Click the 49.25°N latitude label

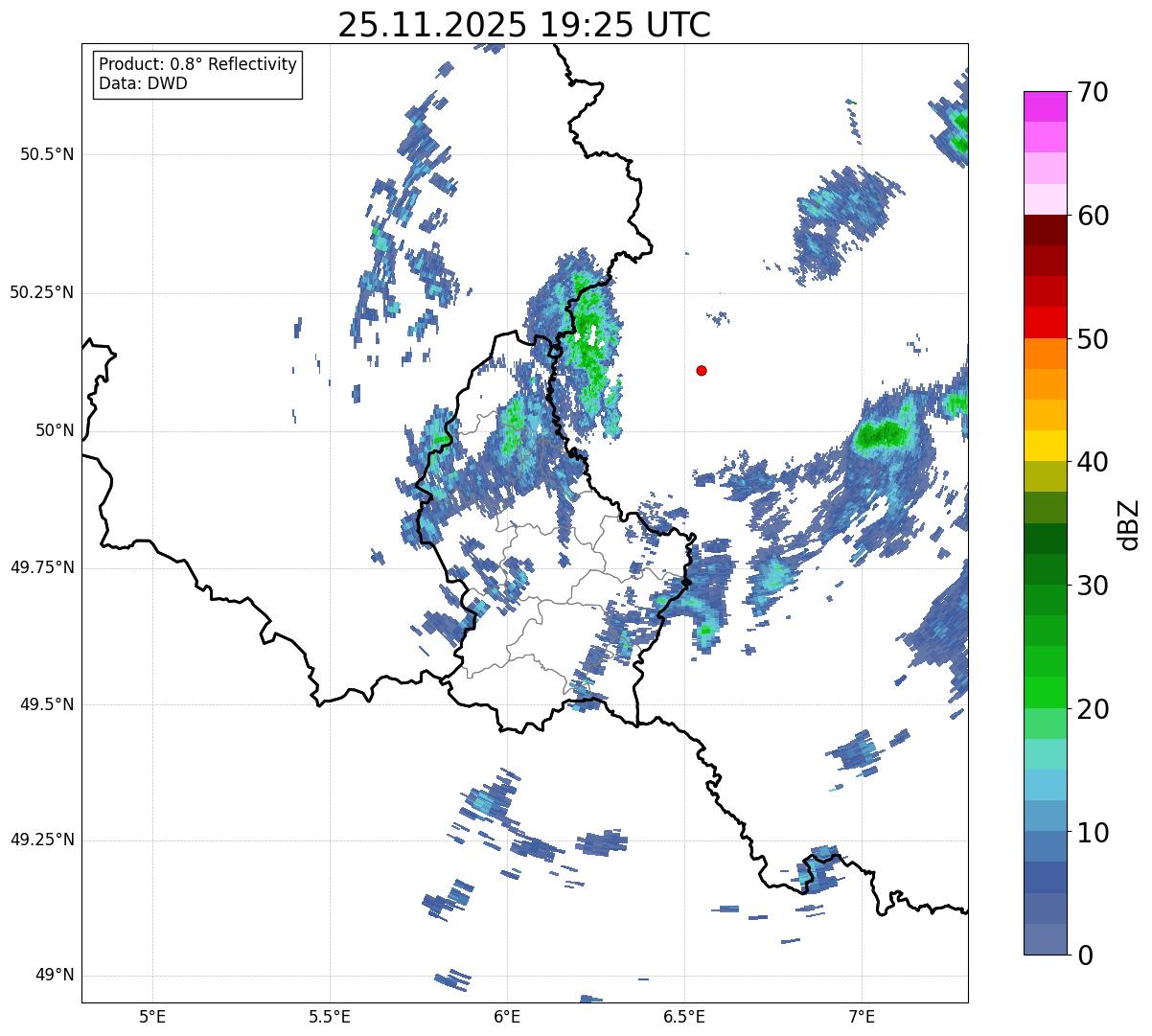pyautogui.click(x=42, y=840)
